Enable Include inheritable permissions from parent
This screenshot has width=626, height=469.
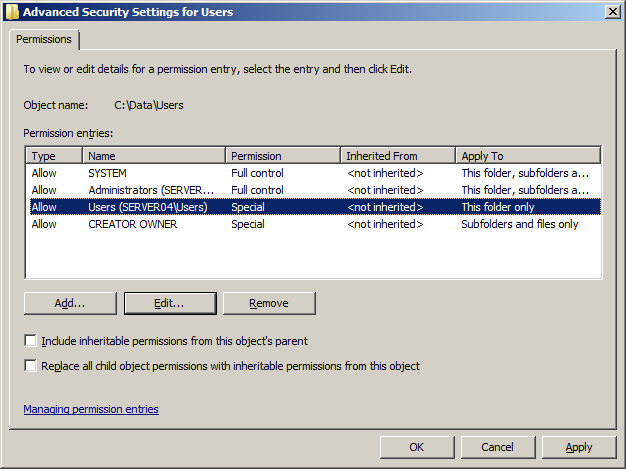point(30,341)
